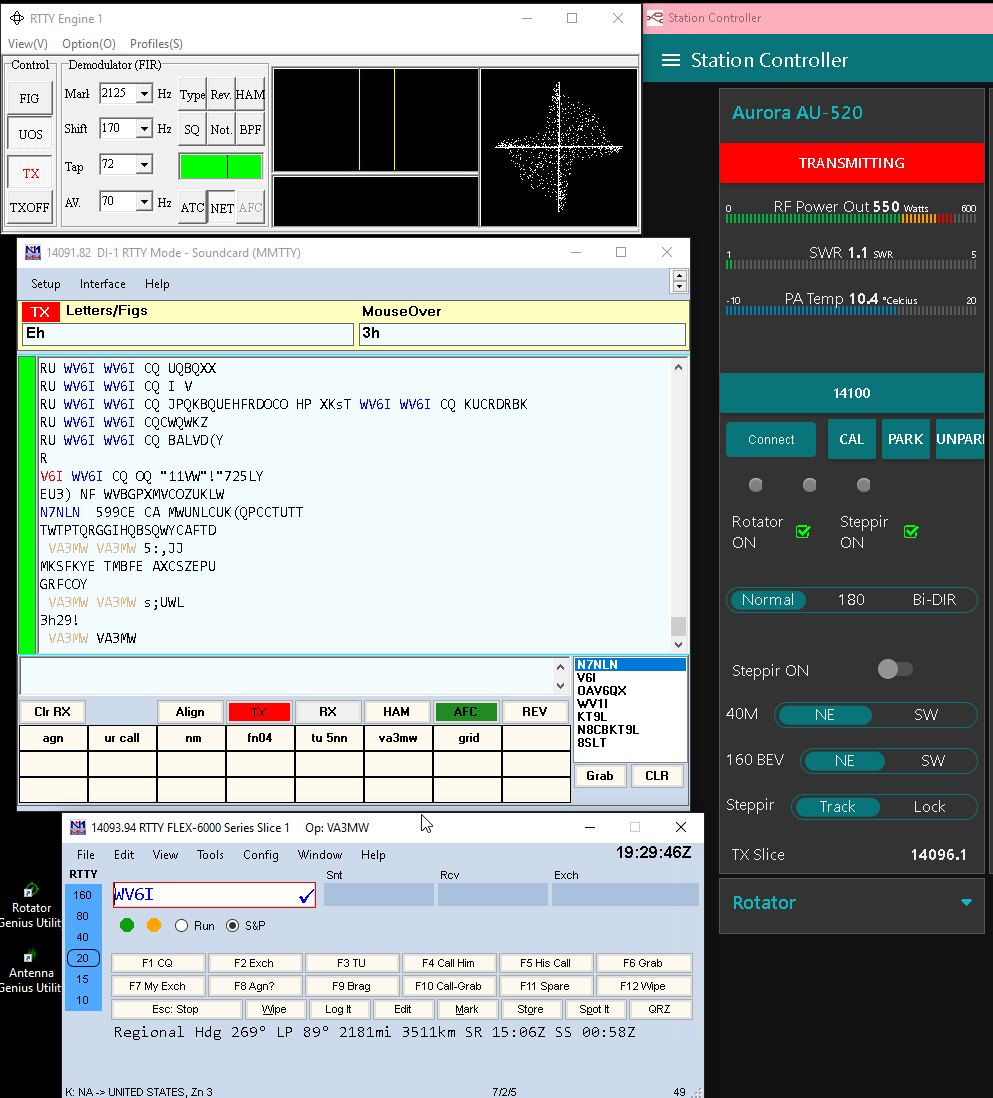This screenshot has width=993, height=1098.
Task: Click the blue checkmark in callsign field
Action: (x=306, y=896)
